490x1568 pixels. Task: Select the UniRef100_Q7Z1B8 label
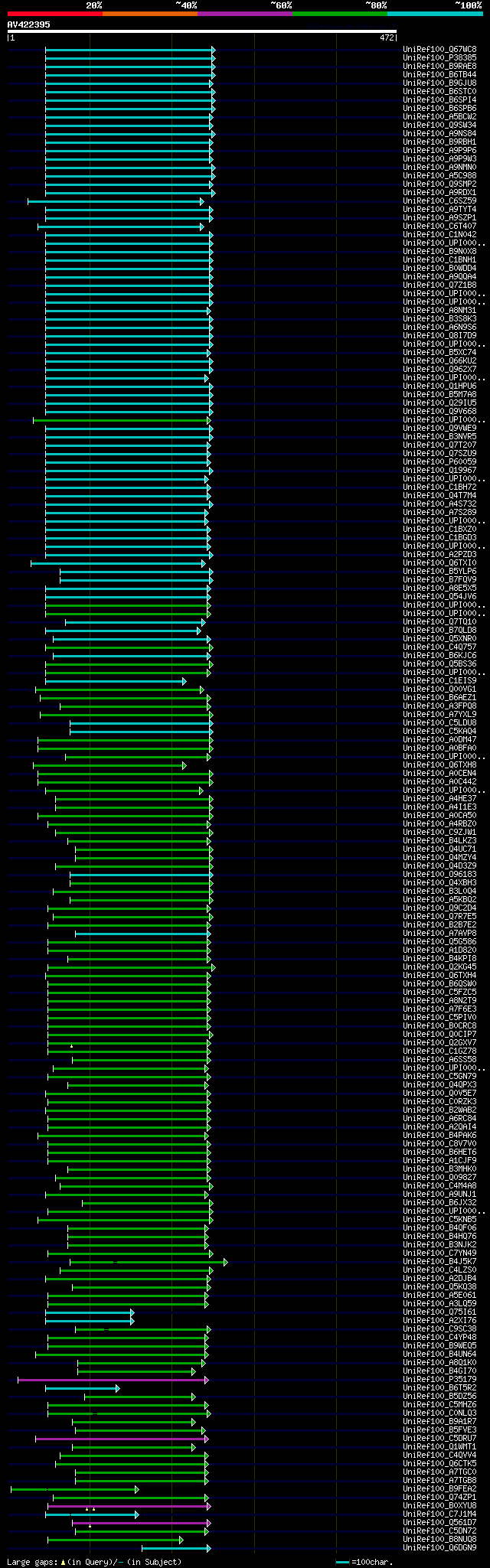pos(439,285)
